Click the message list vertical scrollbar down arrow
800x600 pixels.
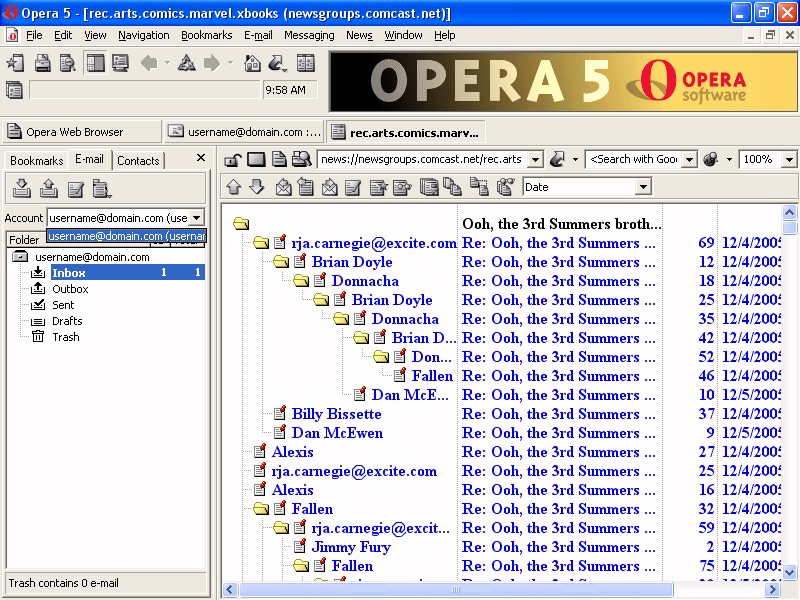(x=789, y=572)
